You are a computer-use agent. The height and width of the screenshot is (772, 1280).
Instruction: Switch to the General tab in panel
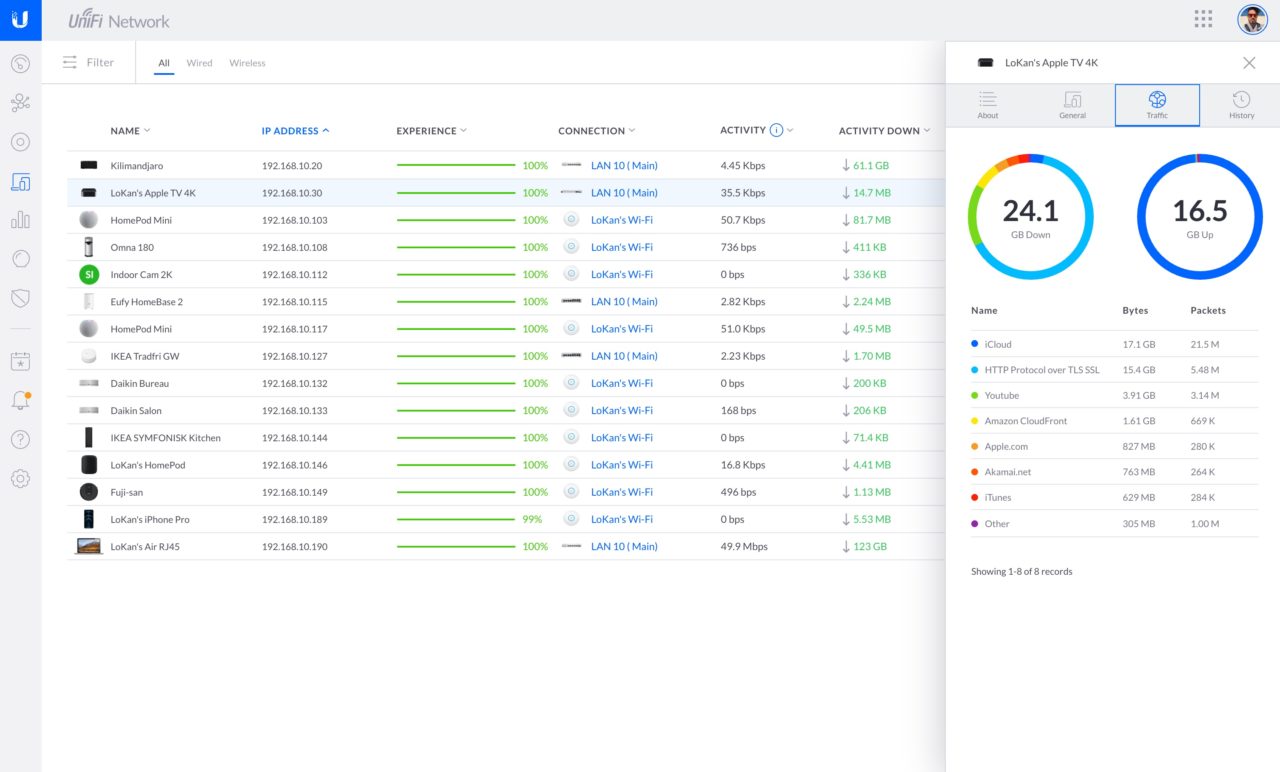click(1072, 105)
